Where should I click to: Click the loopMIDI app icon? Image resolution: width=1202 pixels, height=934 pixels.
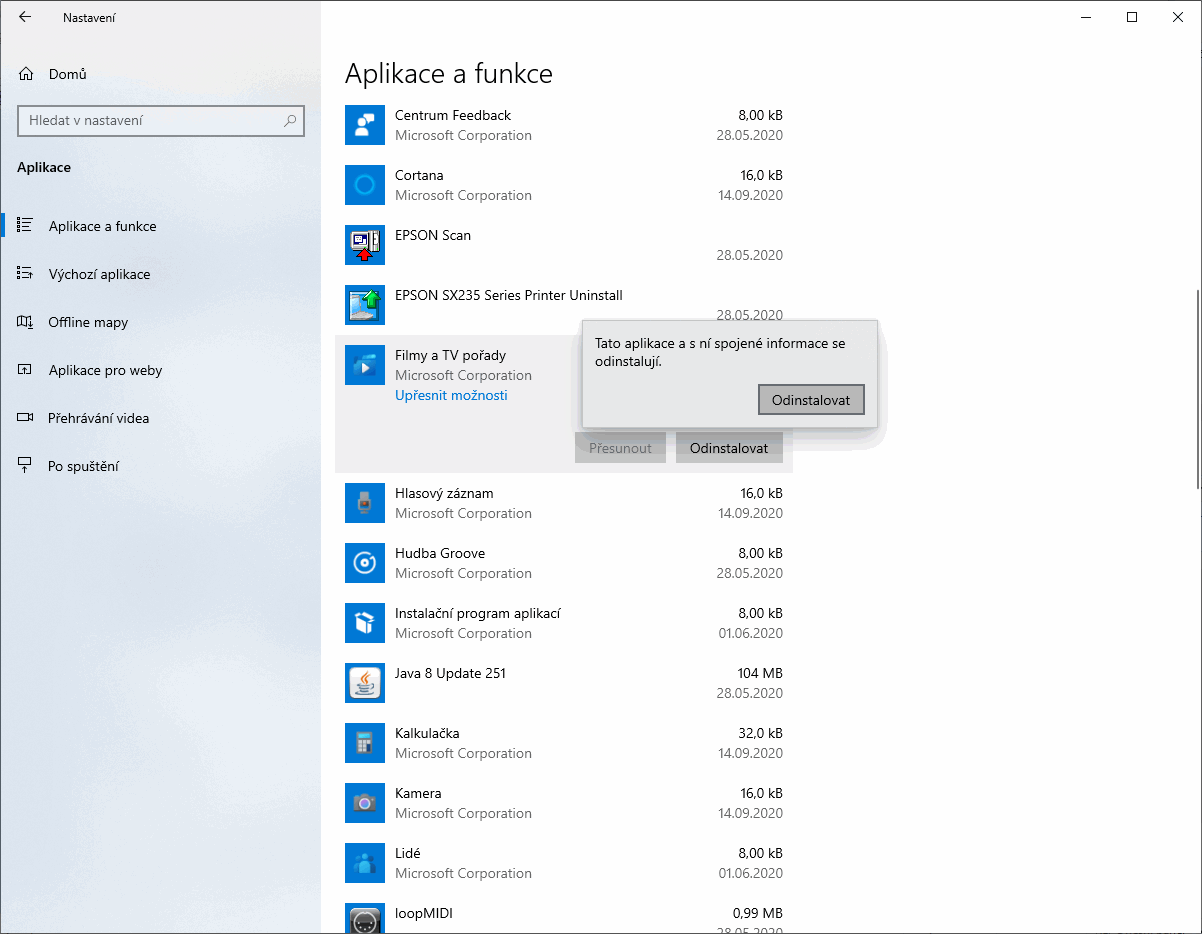[365, 919]
